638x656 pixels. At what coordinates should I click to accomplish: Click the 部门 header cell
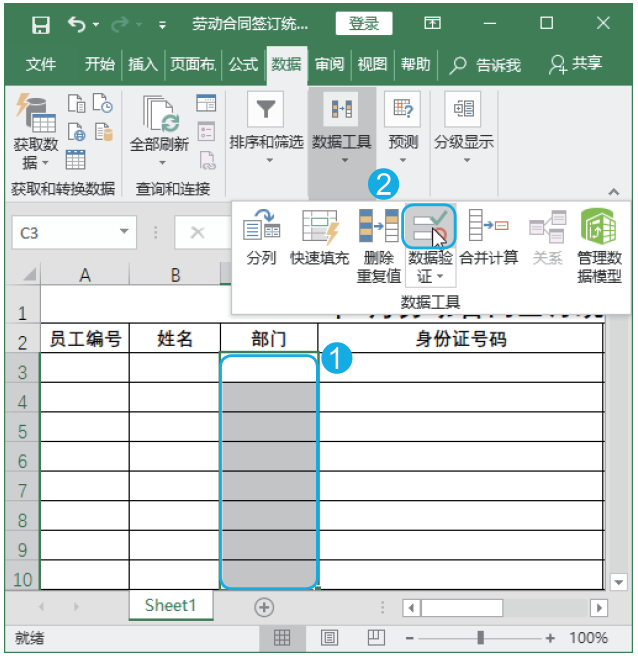pos(269,338)
